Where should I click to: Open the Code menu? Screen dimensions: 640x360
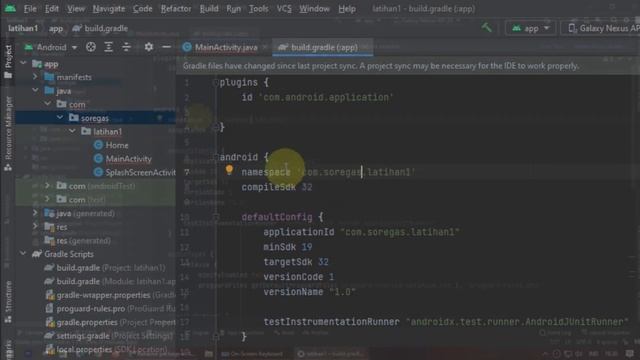[142, 9]
